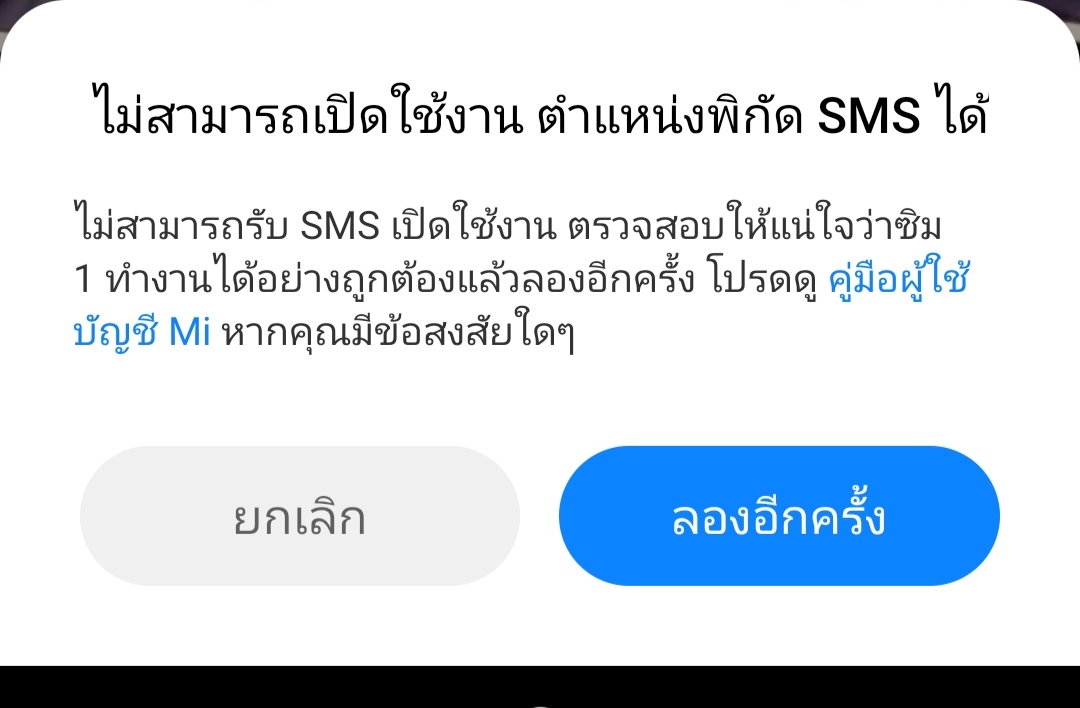Tap the ยกเลิก (cancel) button
This screenshot has width=1080, height=708.
click(300, 516)
